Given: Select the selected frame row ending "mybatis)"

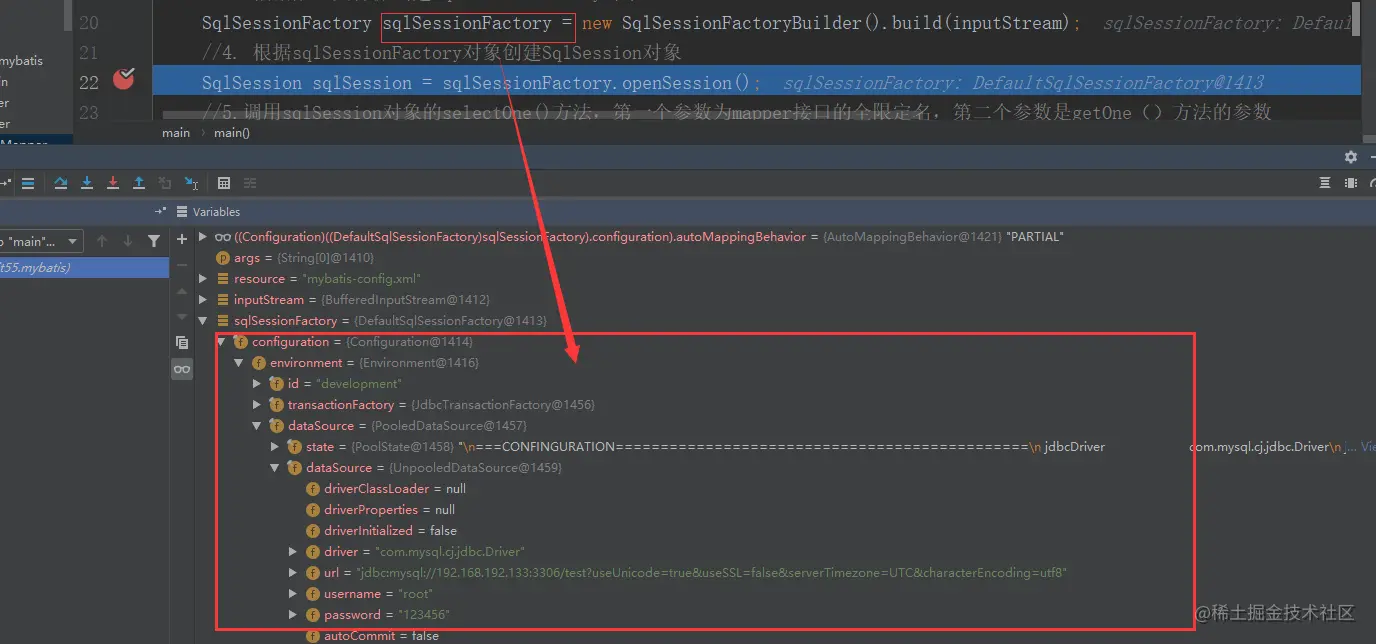Looking at the screenshot, I should coord(84,268).
